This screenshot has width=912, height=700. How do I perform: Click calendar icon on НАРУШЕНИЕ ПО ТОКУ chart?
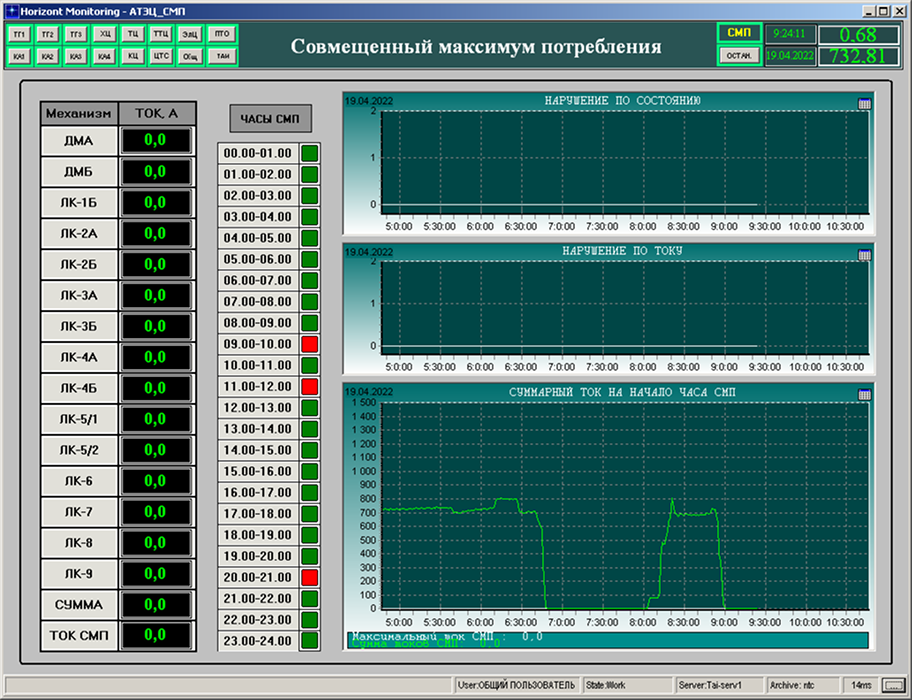pos(865,255)
